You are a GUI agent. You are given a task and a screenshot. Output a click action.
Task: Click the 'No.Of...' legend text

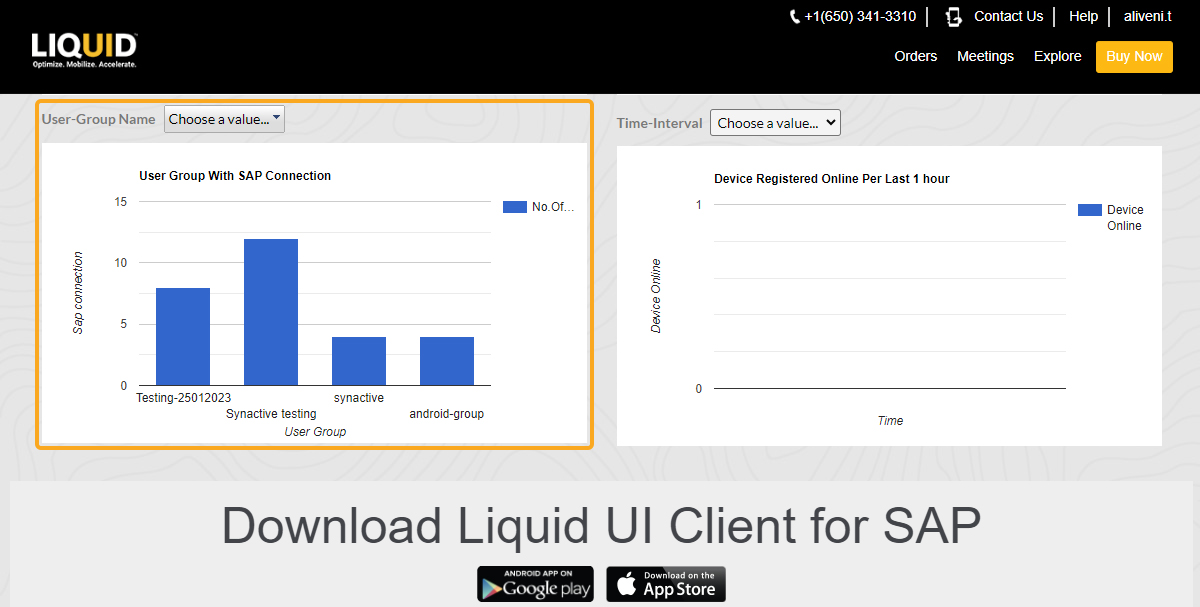pyautogui.click(x=553, y=207)
